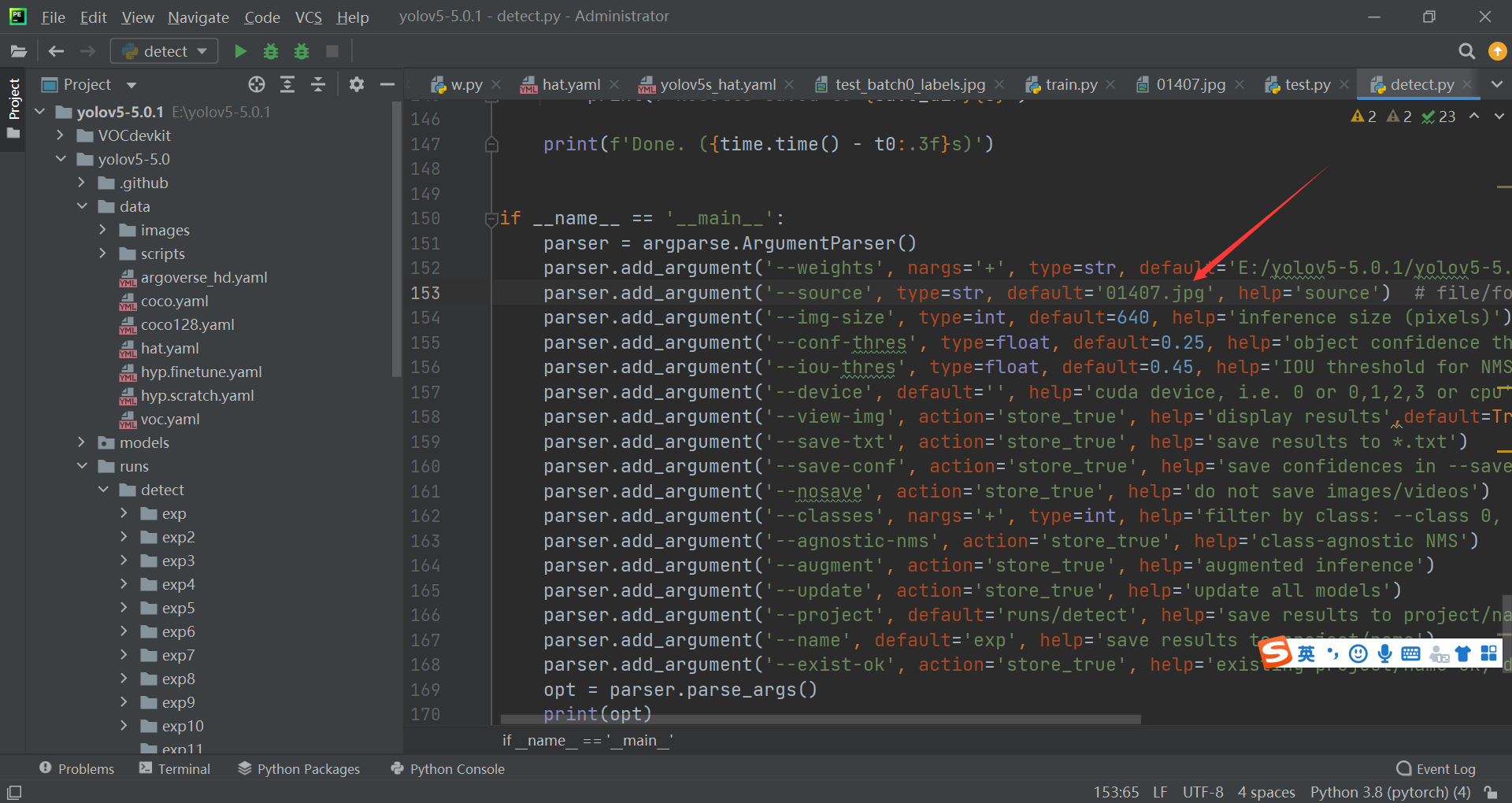Click the Stop process button

coord(332,51)
